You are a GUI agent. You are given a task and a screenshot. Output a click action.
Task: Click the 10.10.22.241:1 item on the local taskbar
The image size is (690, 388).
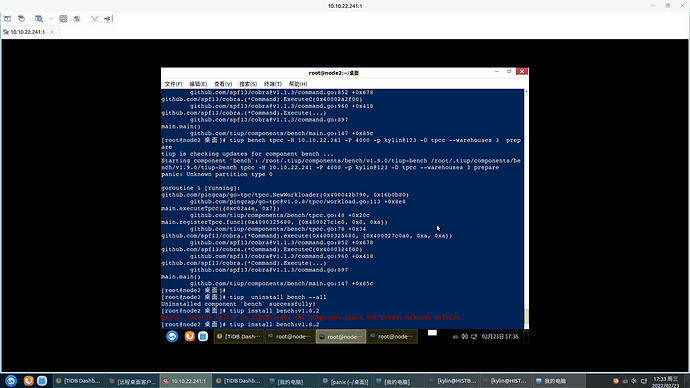pos(185,381)
